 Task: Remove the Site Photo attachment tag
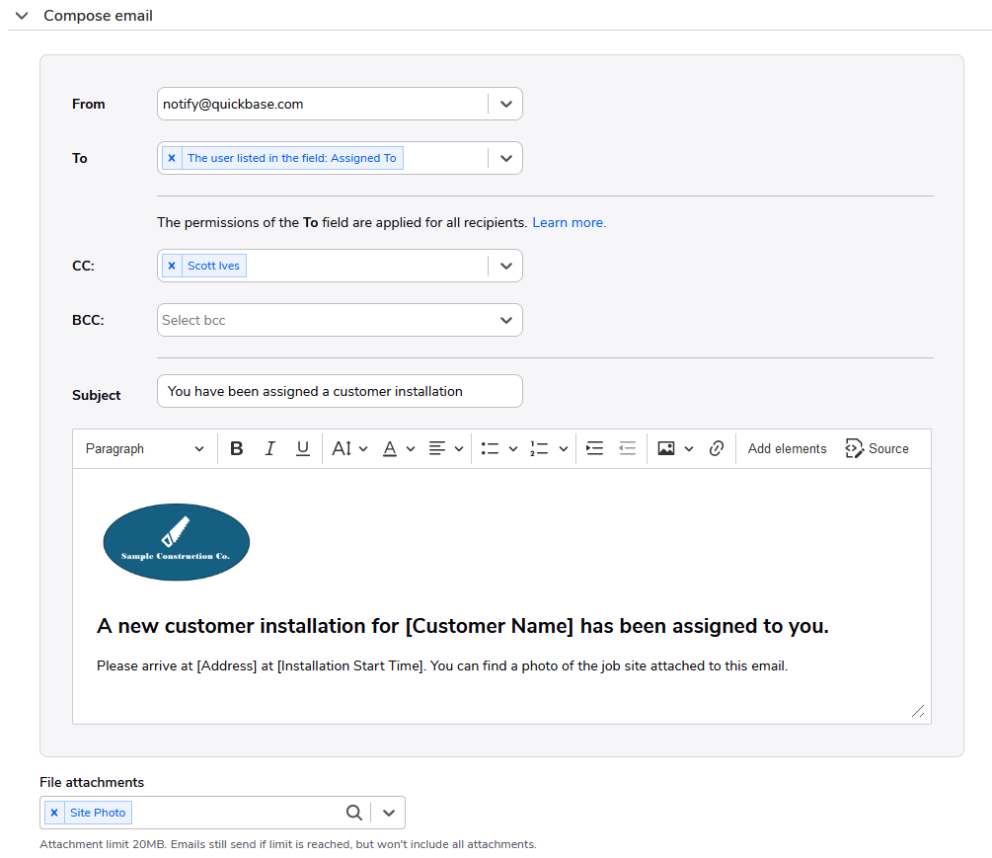(x=54, y=812)
